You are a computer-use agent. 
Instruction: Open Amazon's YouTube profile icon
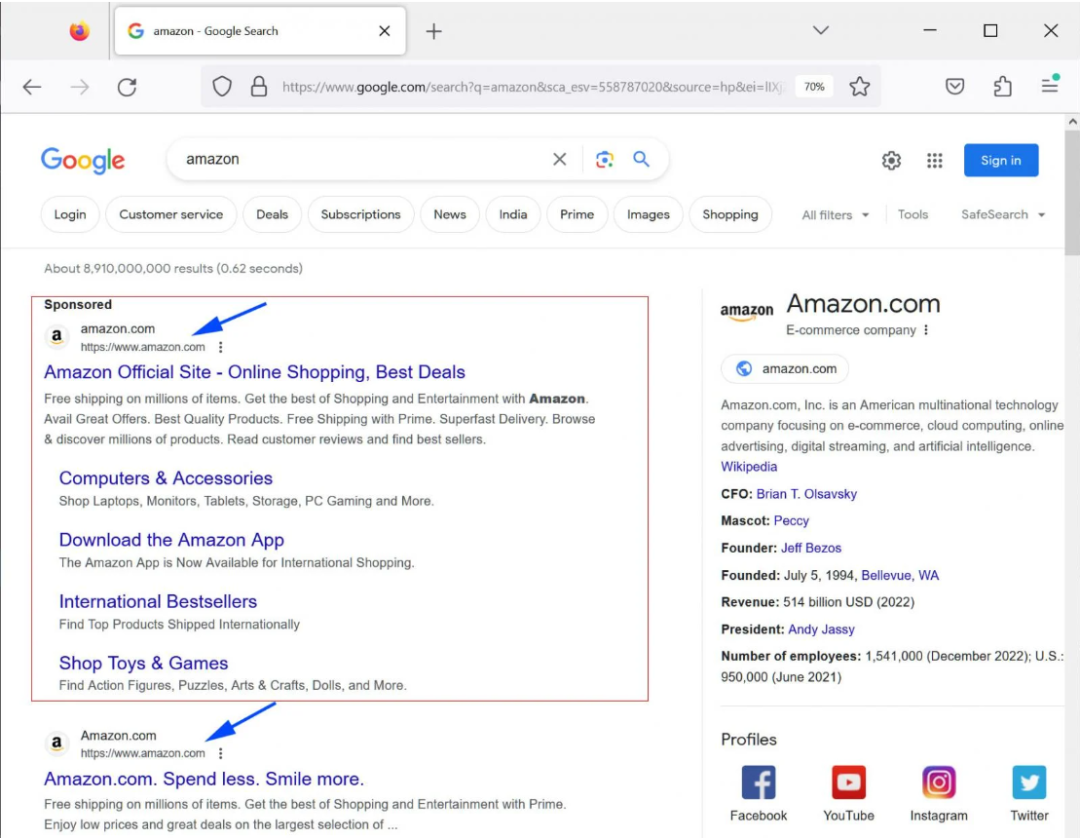point(849,782)
